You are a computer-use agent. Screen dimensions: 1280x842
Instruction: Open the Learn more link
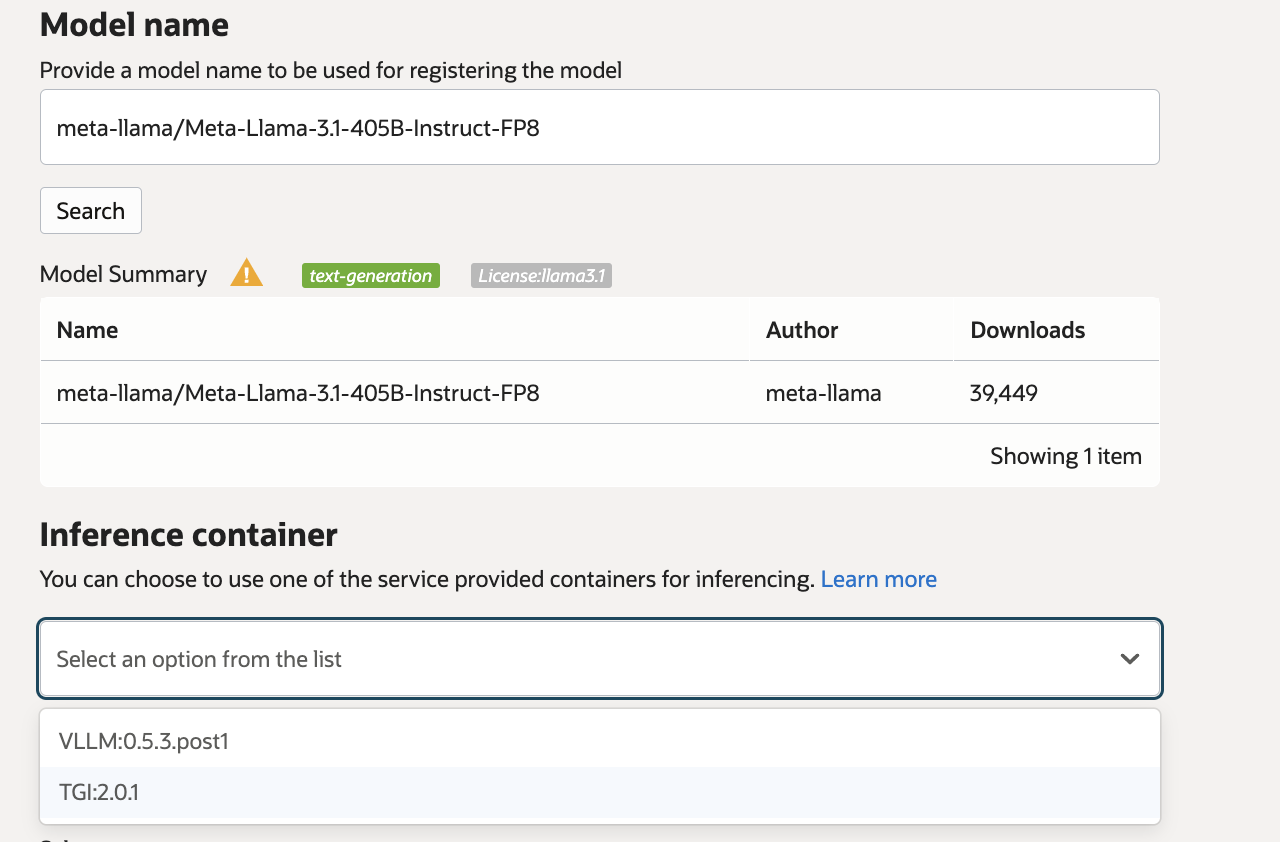point(878,579)
